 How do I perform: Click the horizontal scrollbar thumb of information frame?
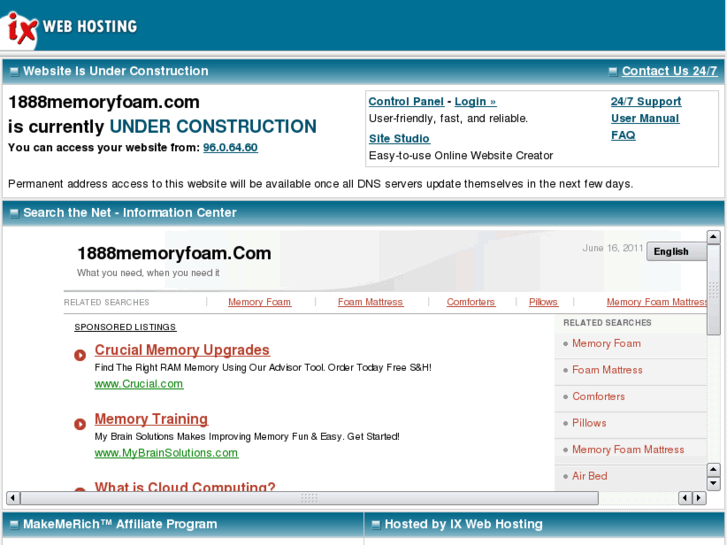point(309,498)
